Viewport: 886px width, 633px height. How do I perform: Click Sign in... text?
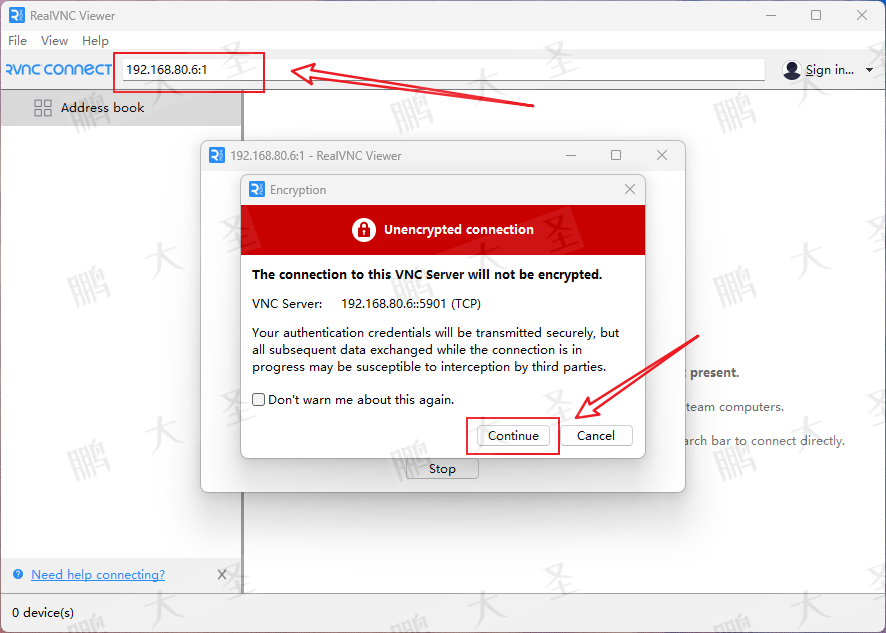pyautogui.click(x=829, y=70)
